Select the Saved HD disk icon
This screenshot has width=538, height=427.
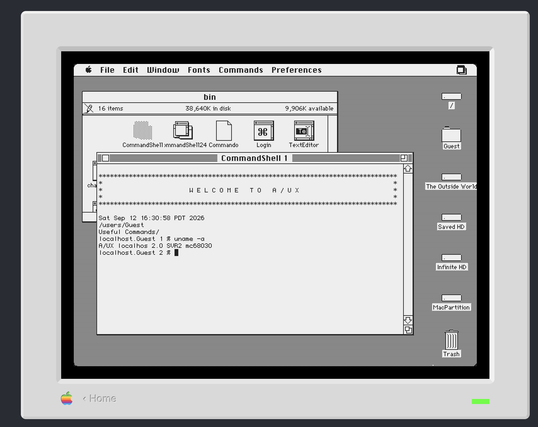tap(451, 217)
